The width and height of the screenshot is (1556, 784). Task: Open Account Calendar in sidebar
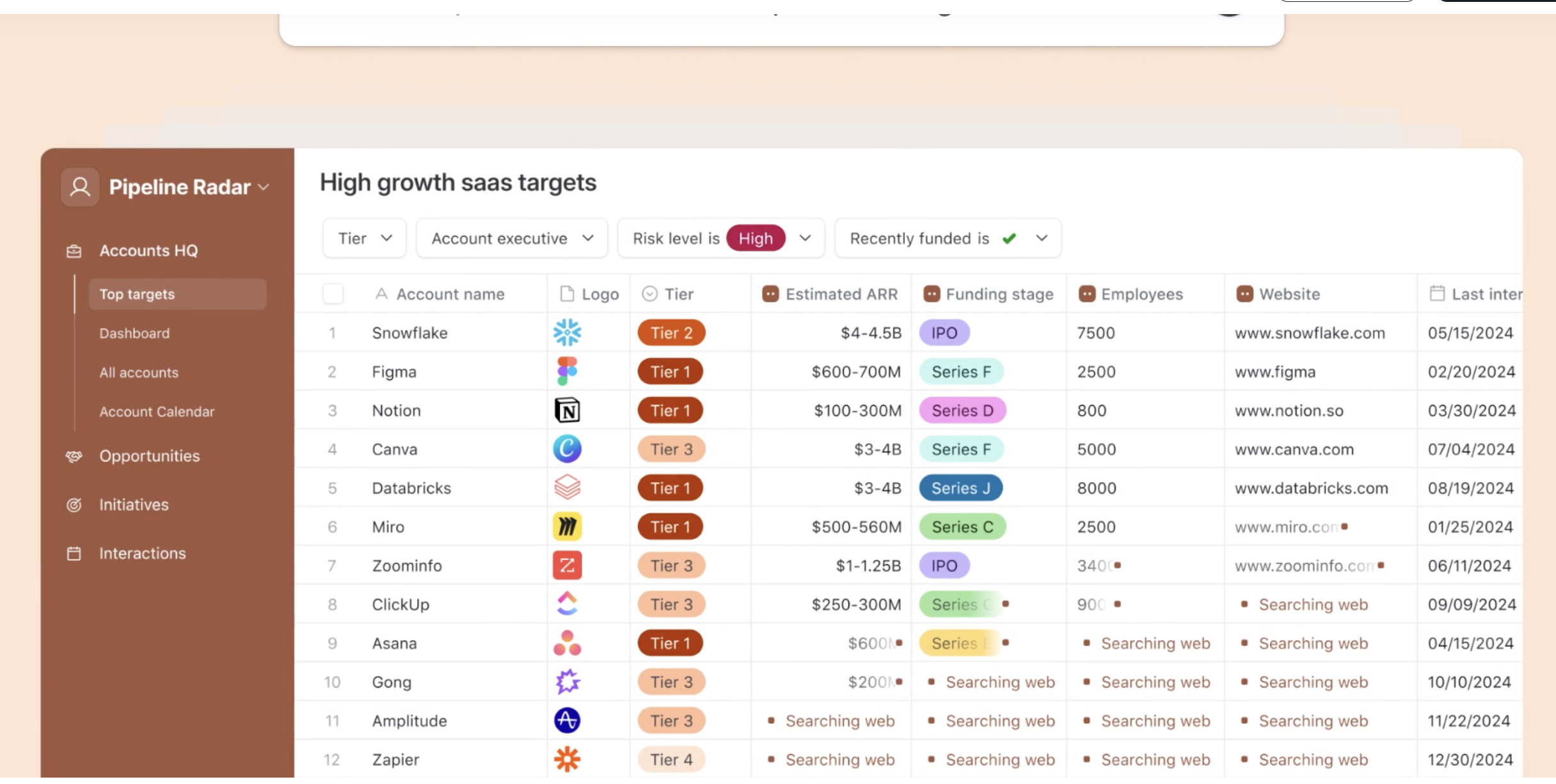157,411
